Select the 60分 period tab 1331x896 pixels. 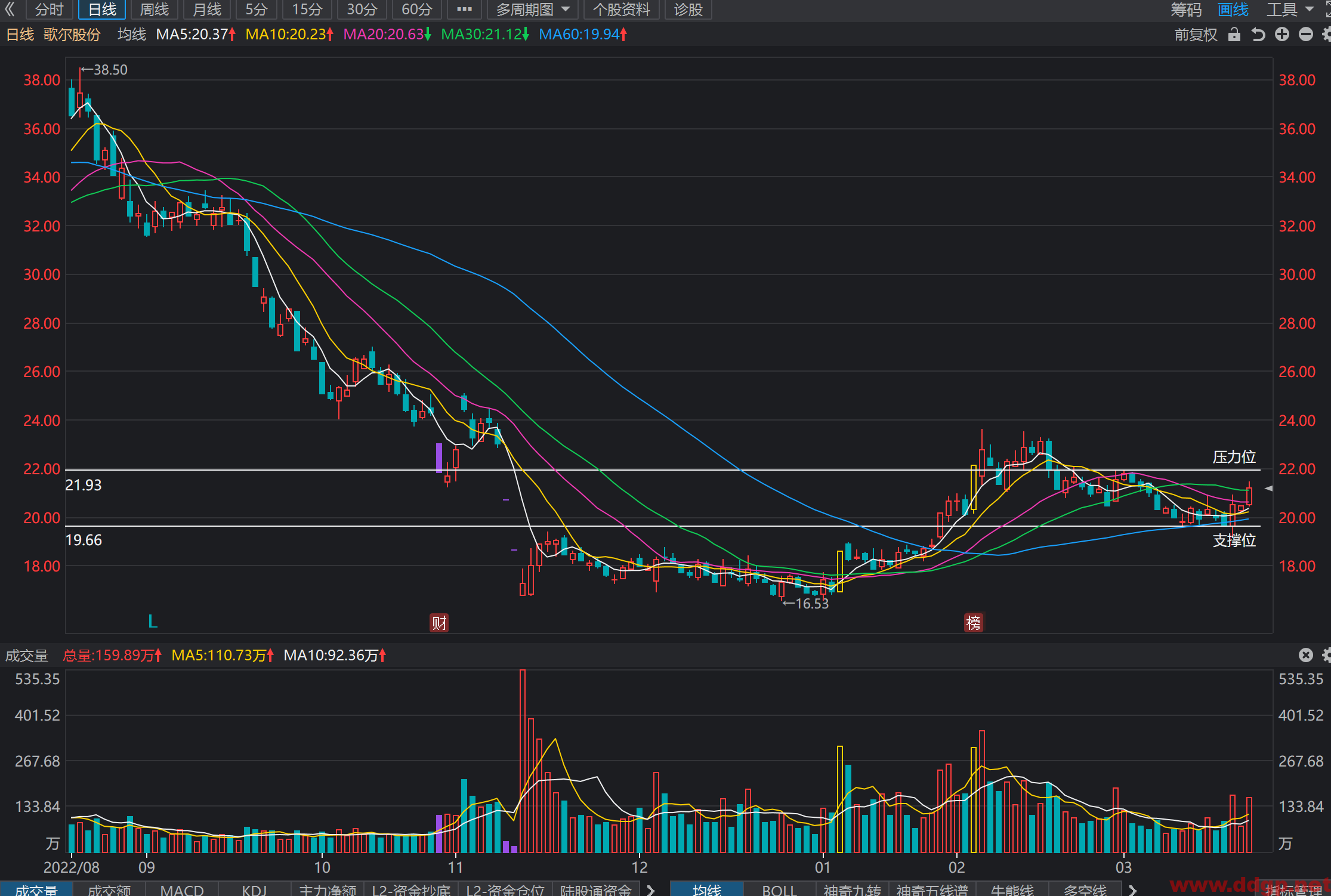click(x=417, y=10)
